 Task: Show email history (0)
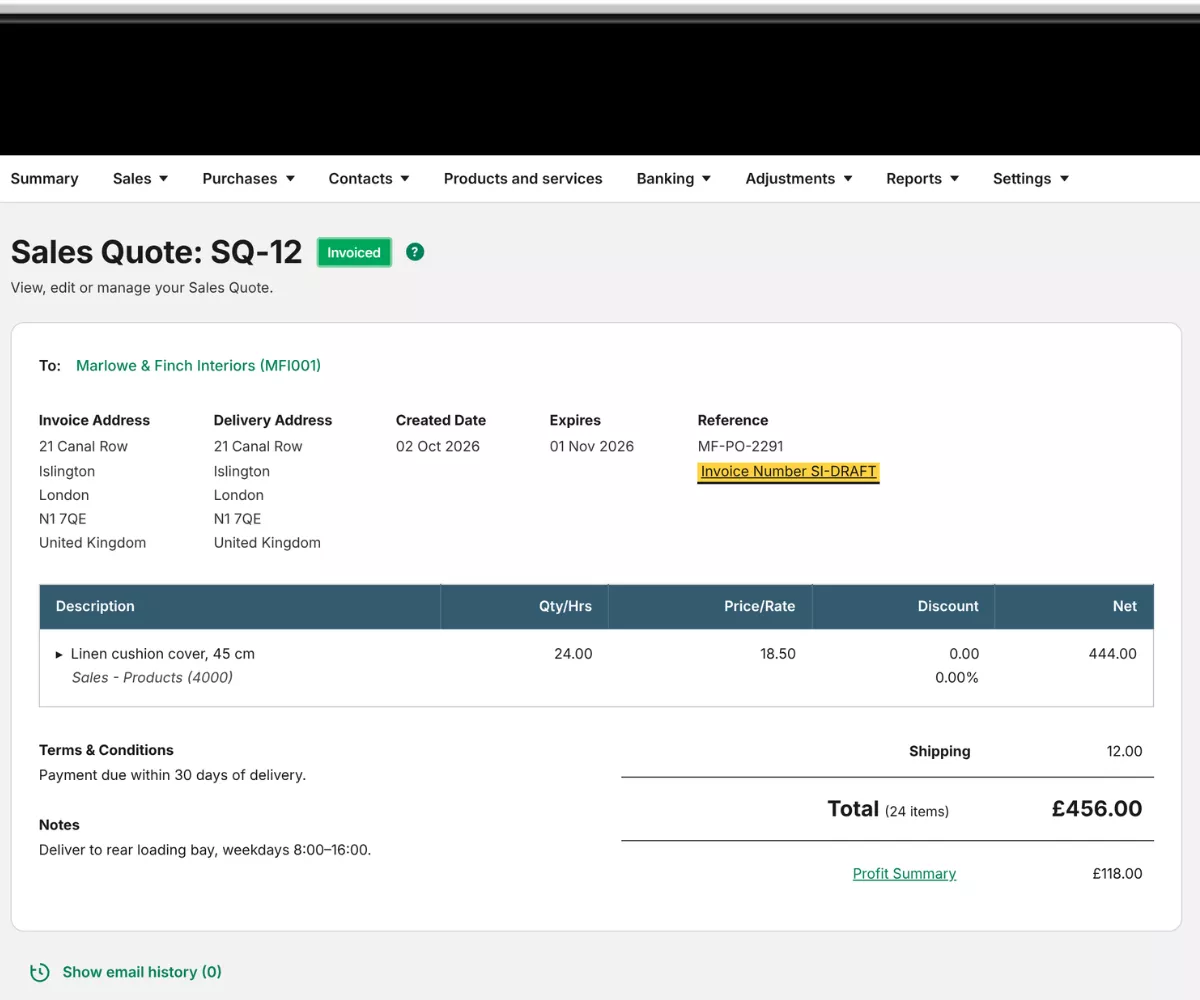point(142,972)
